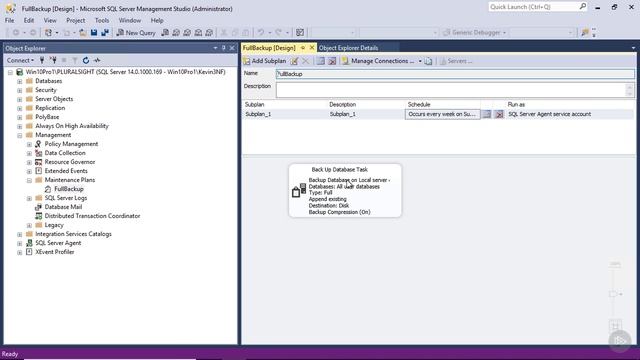Close the Object Explorer panel
The image size is (640, 360).
232,48
